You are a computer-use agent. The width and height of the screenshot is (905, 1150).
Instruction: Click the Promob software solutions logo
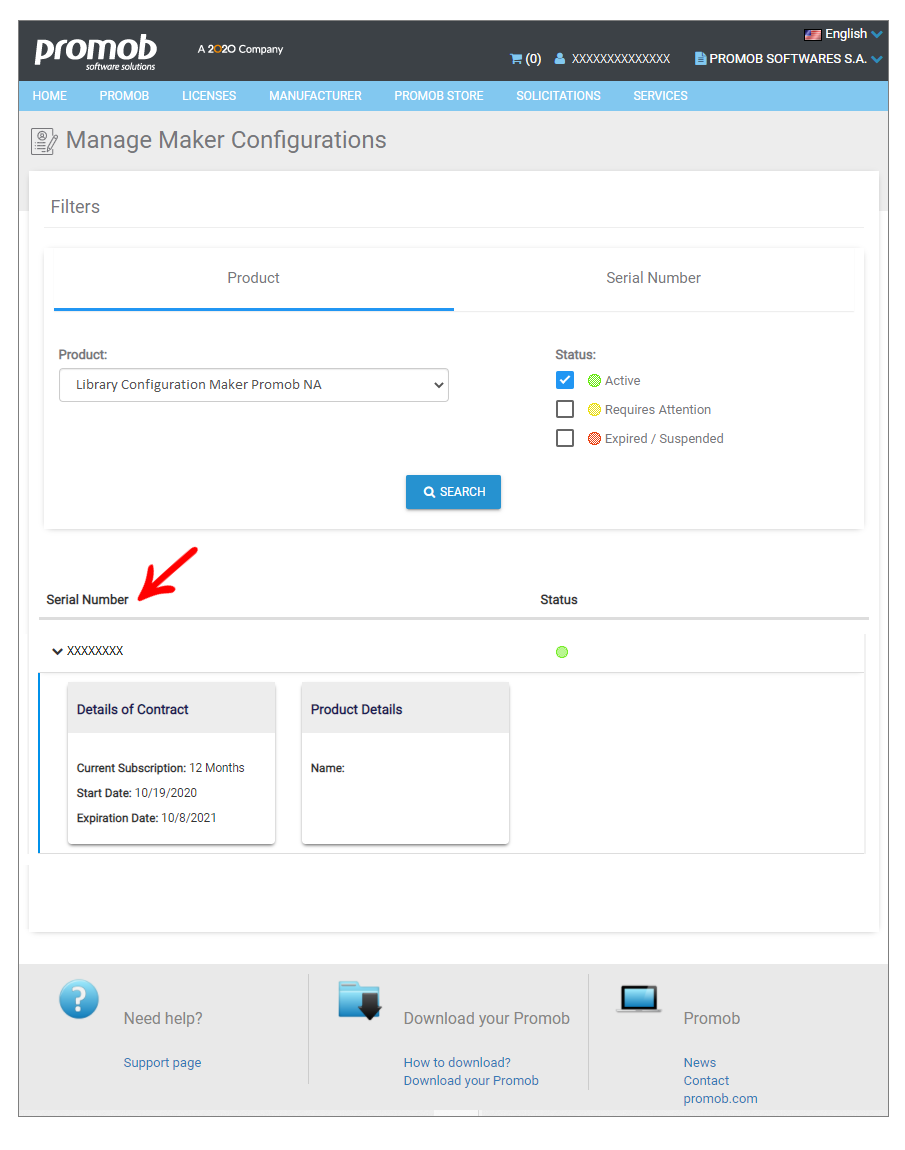click(x=95, y=52)
